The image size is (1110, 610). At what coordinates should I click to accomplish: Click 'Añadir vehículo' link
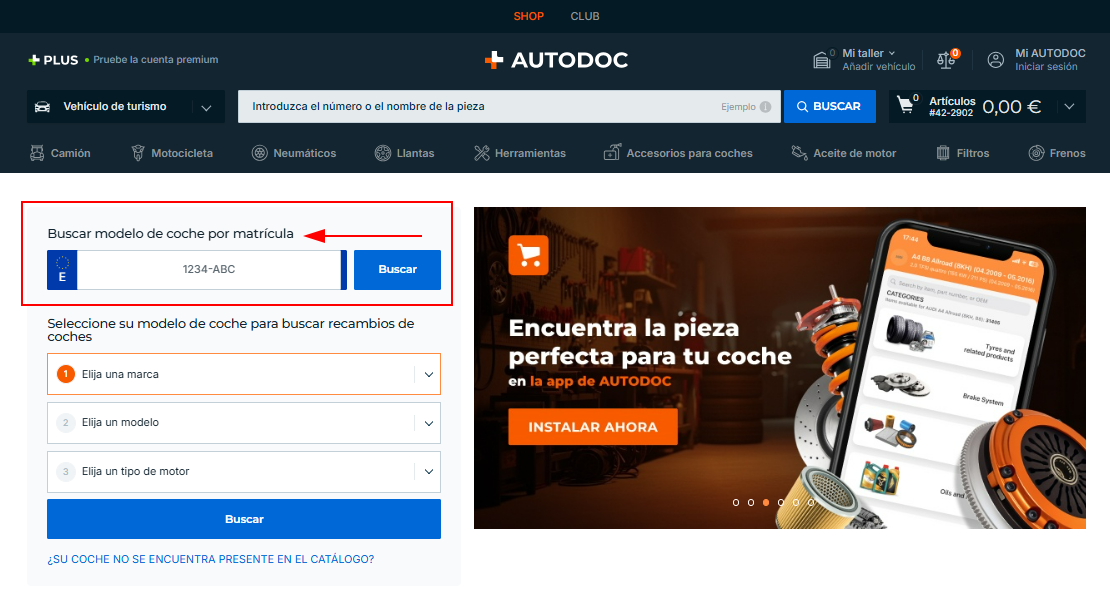click(879, 67)
